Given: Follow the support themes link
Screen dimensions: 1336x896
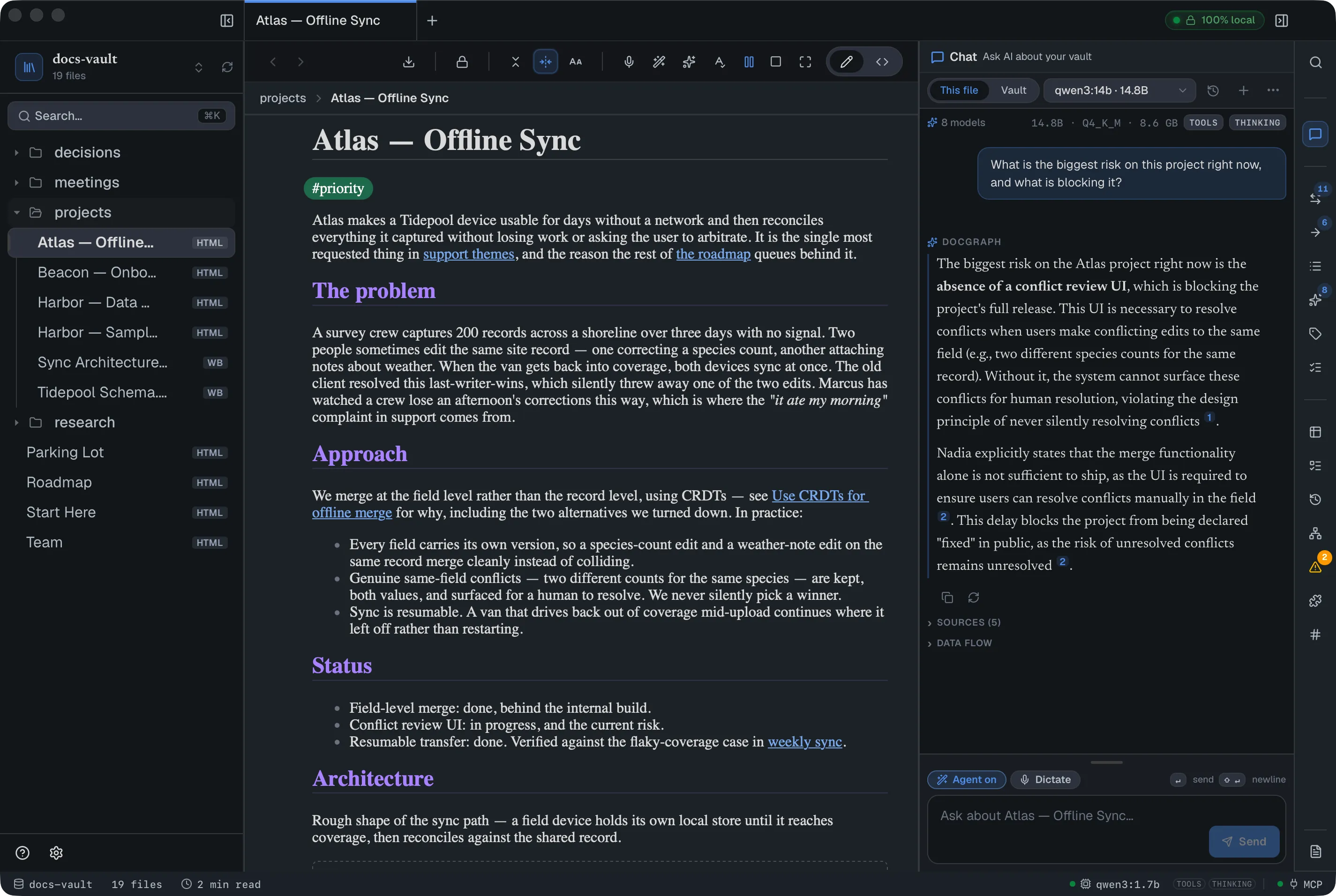Looking at the screenshot, I should point(468,254).
